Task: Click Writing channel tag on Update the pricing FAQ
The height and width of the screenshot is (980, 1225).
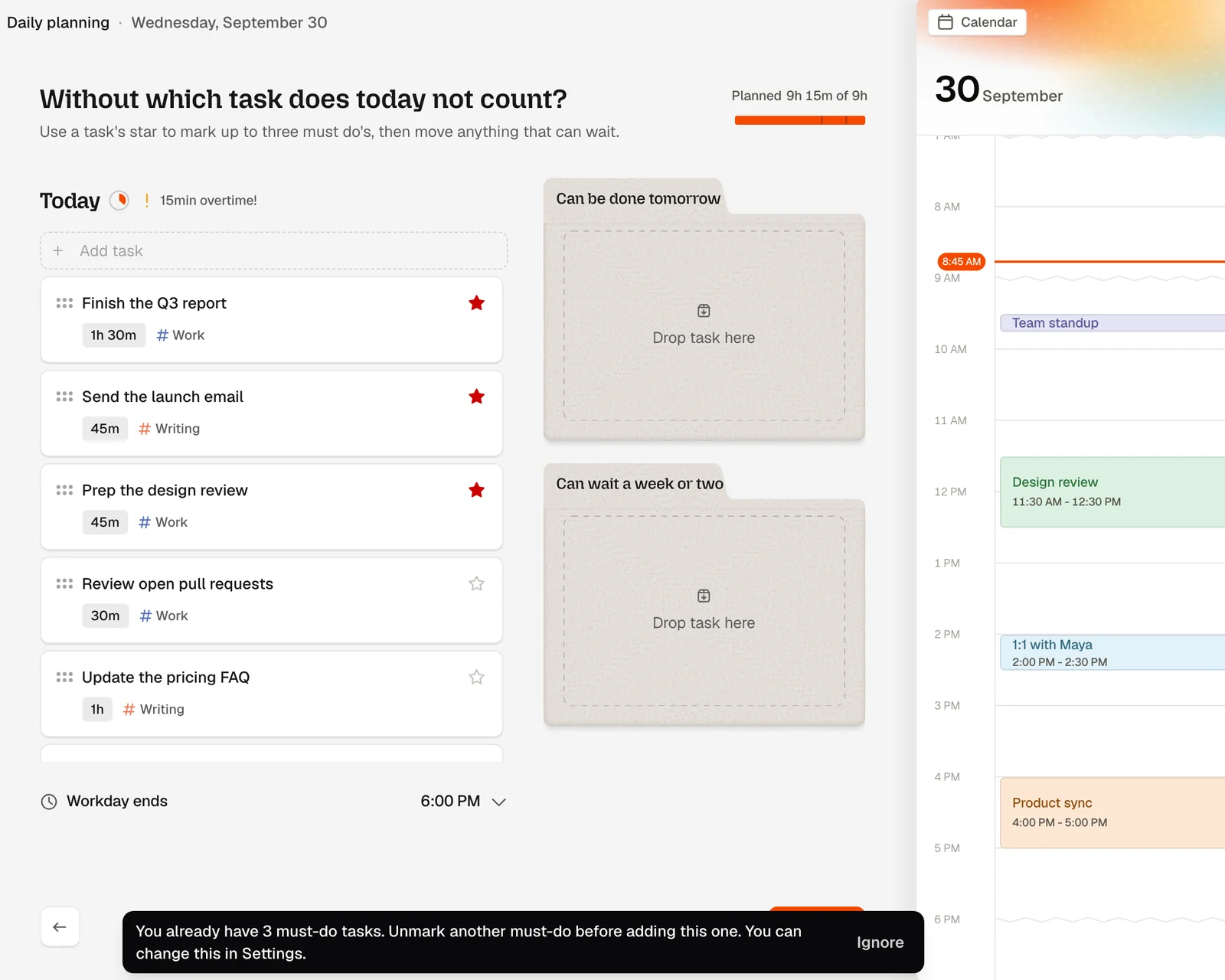Action: coord(153,709)
